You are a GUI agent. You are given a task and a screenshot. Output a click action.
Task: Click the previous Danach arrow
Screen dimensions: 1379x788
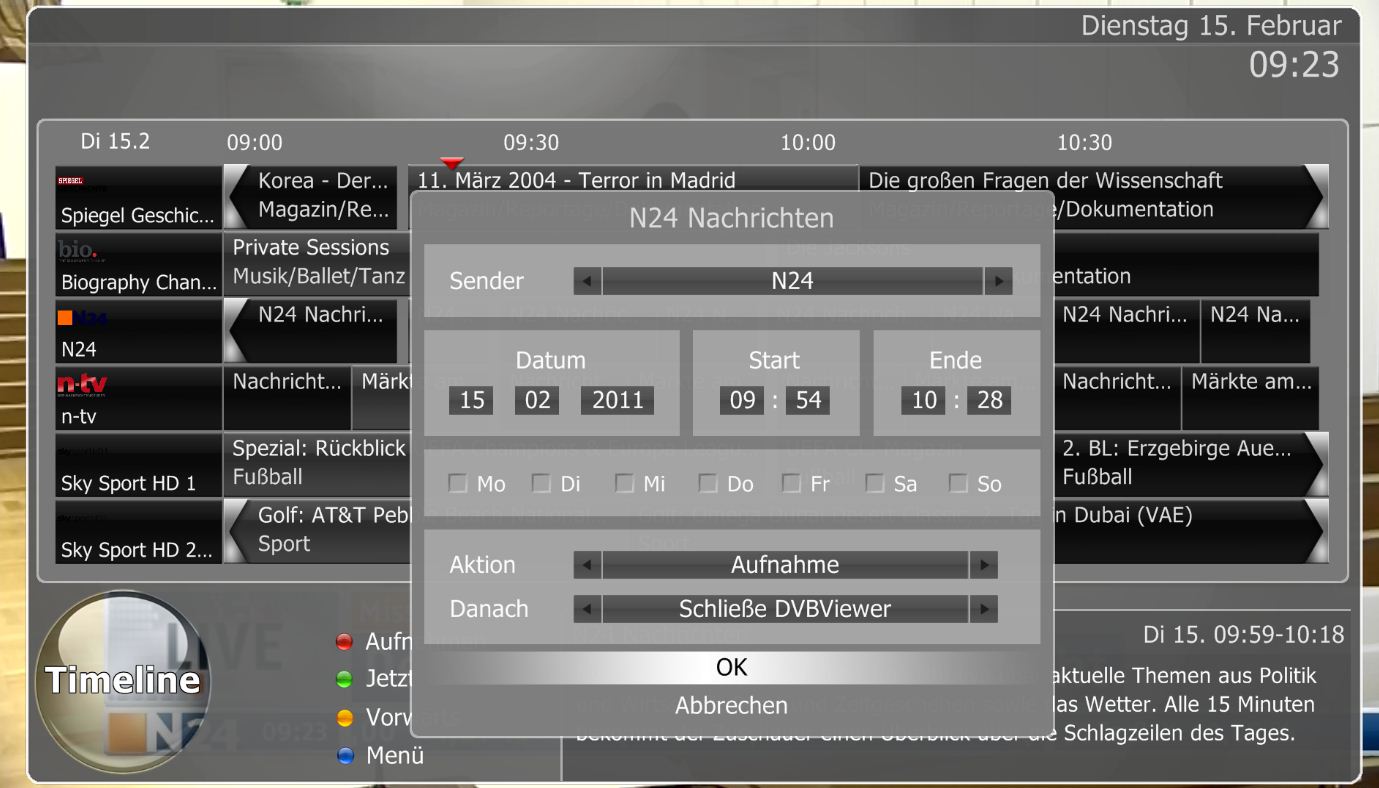pos(588,608)
